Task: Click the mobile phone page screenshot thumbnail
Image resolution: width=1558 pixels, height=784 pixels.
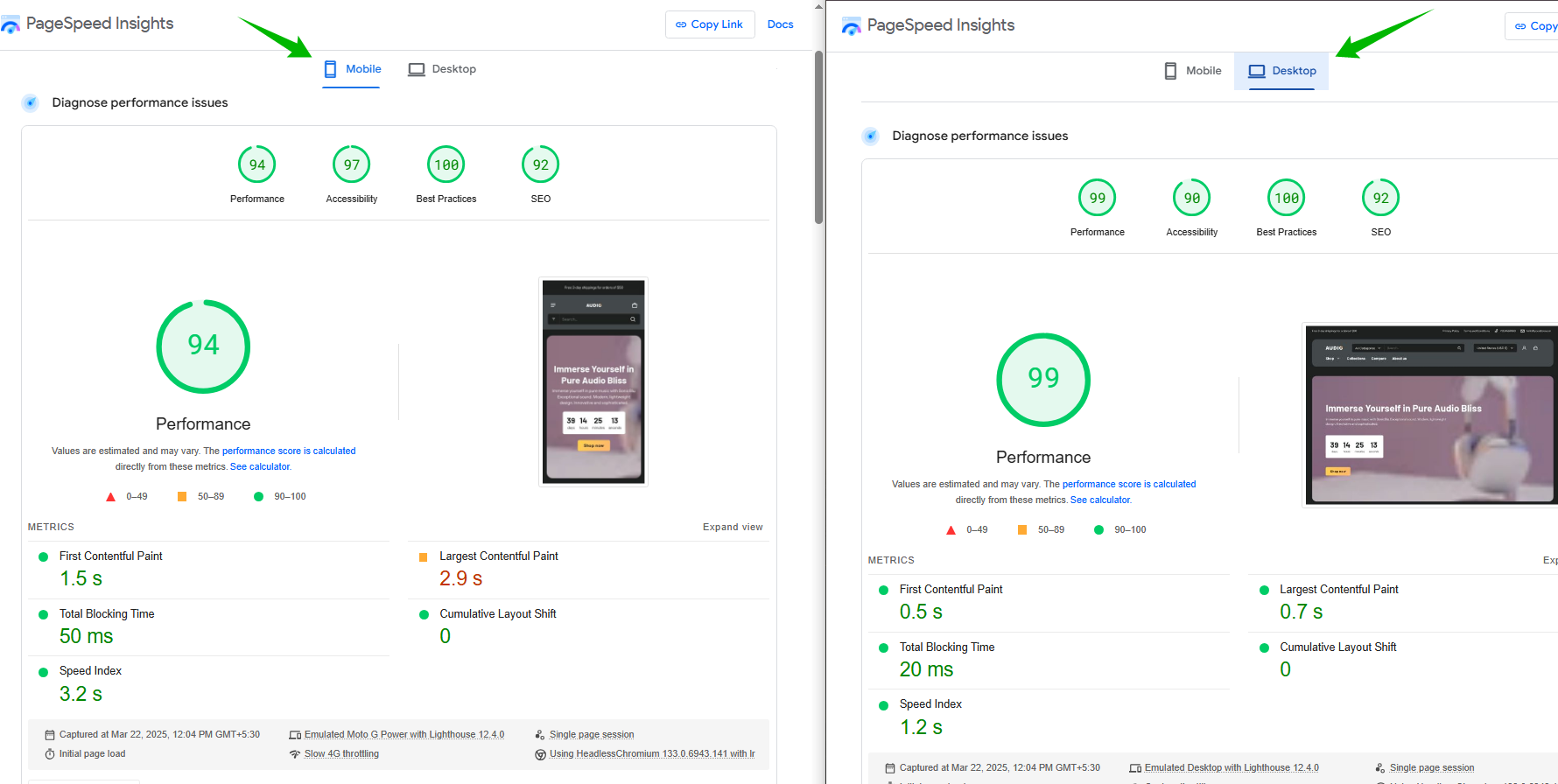Action: [593, 381]
